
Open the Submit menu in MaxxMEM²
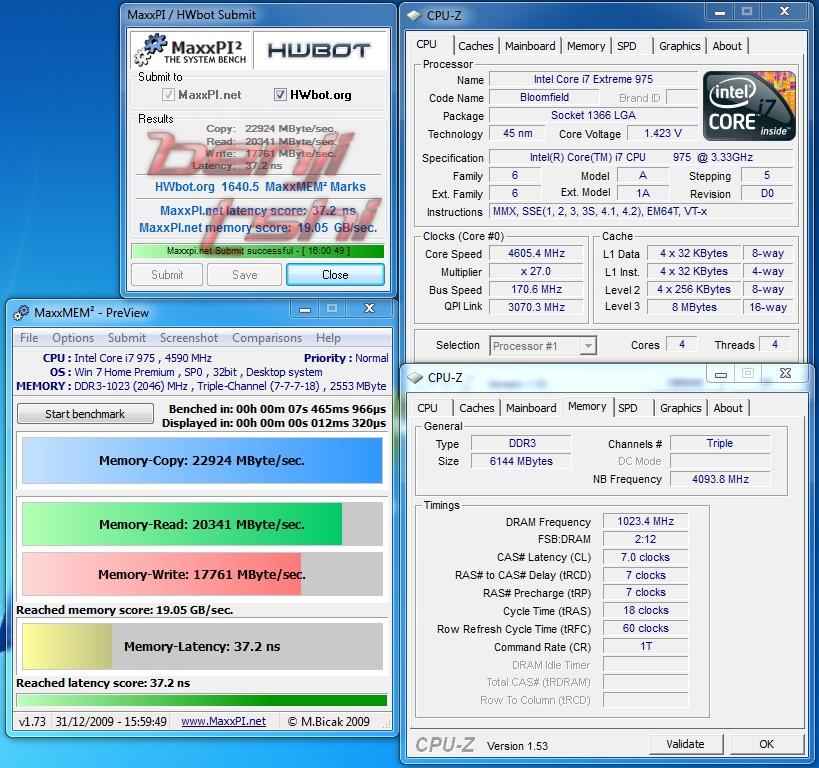pyautogui.click(x=127, y=338)
